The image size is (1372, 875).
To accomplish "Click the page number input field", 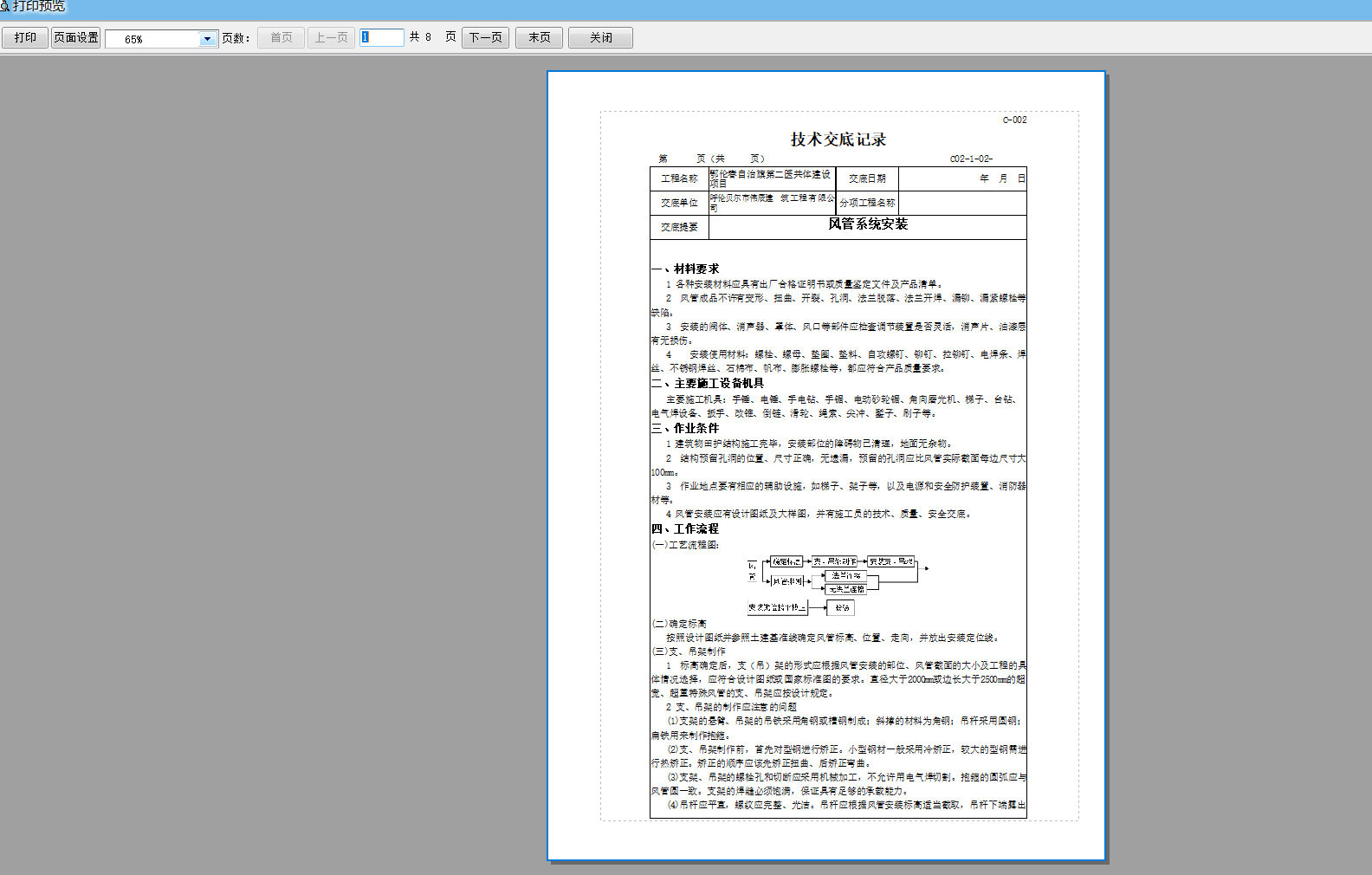I will [382, 37].
